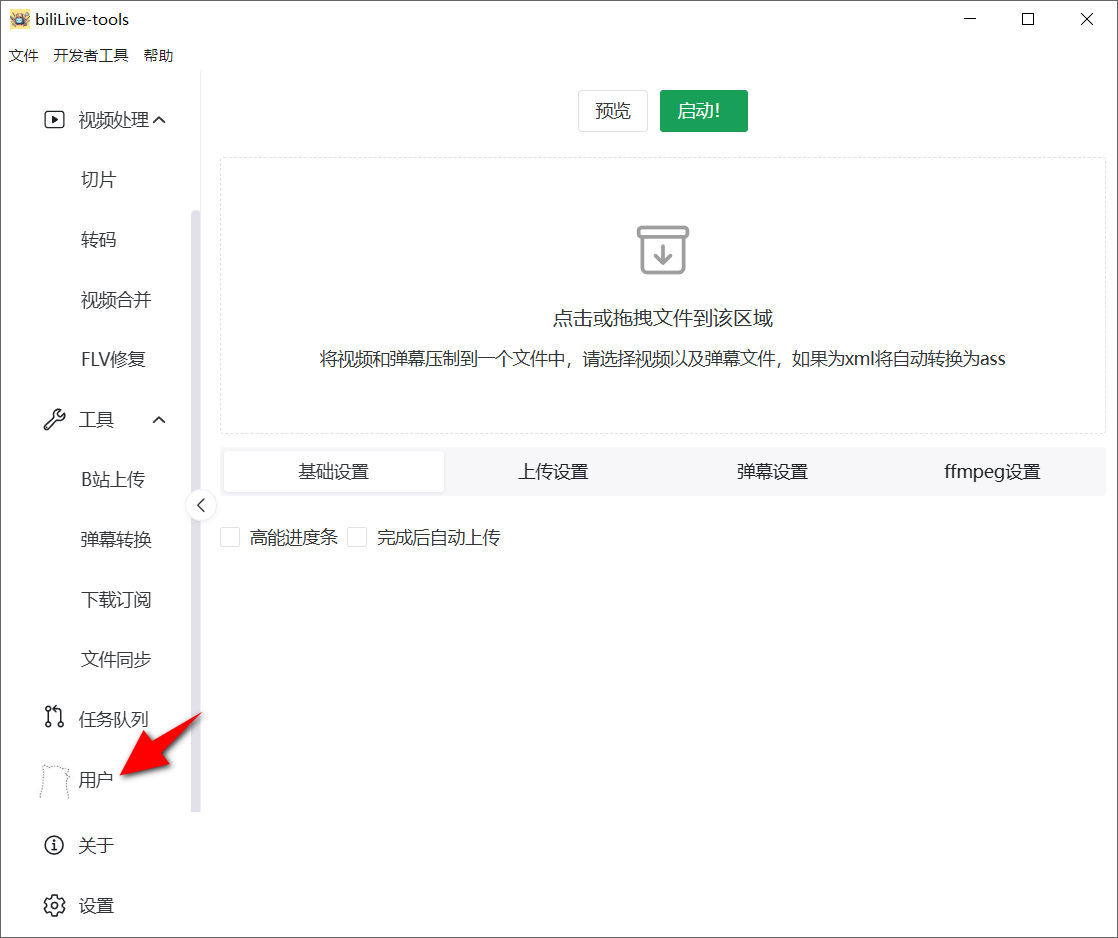The height and width of the screenshot is (938, 1118).
Task: Click the file drop download icon
Action: pos(662,250)
